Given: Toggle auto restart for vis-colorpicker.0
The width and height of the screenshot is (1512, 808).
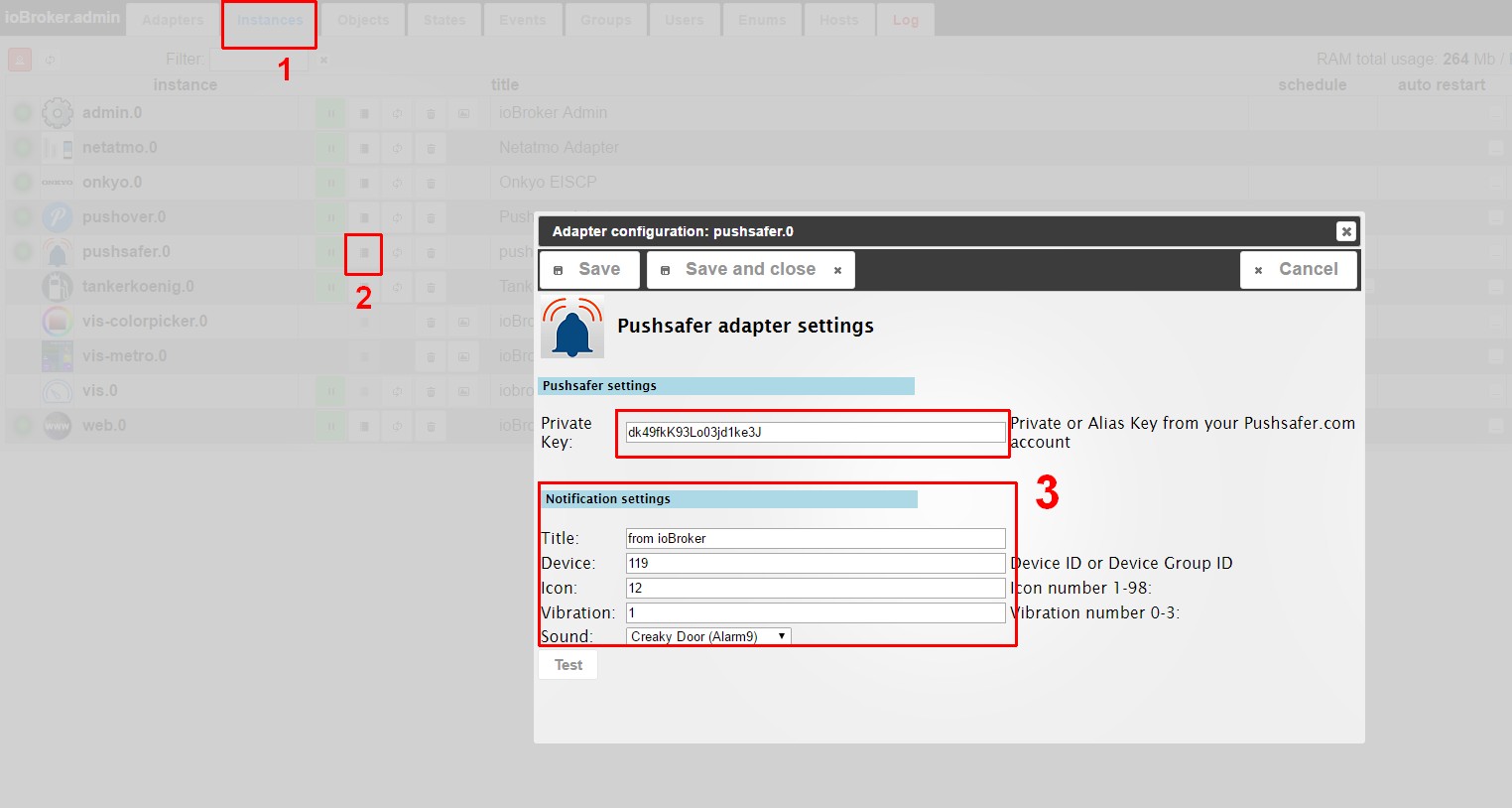Looking at the screenshot, I should pyautogui.click(x=1495, y=322).
